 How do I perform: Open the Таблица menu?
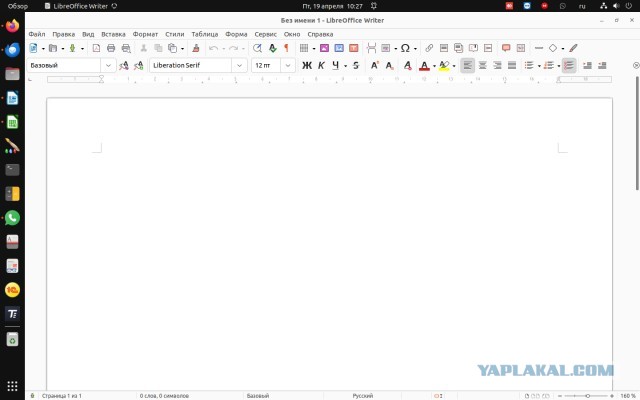[x=205, y=34]
